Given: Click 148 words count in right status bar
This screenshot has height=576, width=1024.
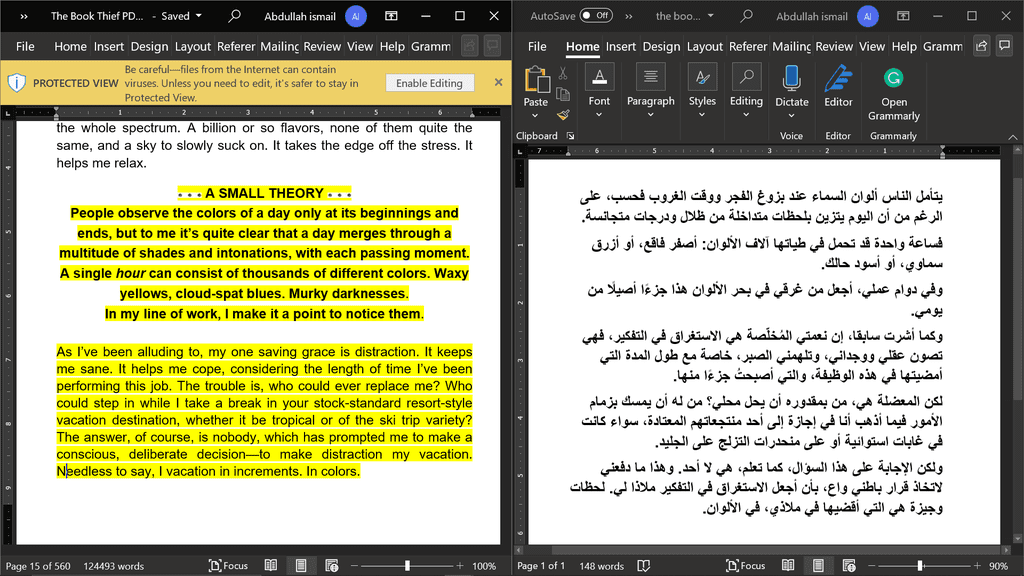Looking at the screenshot, I should [601, 566].
